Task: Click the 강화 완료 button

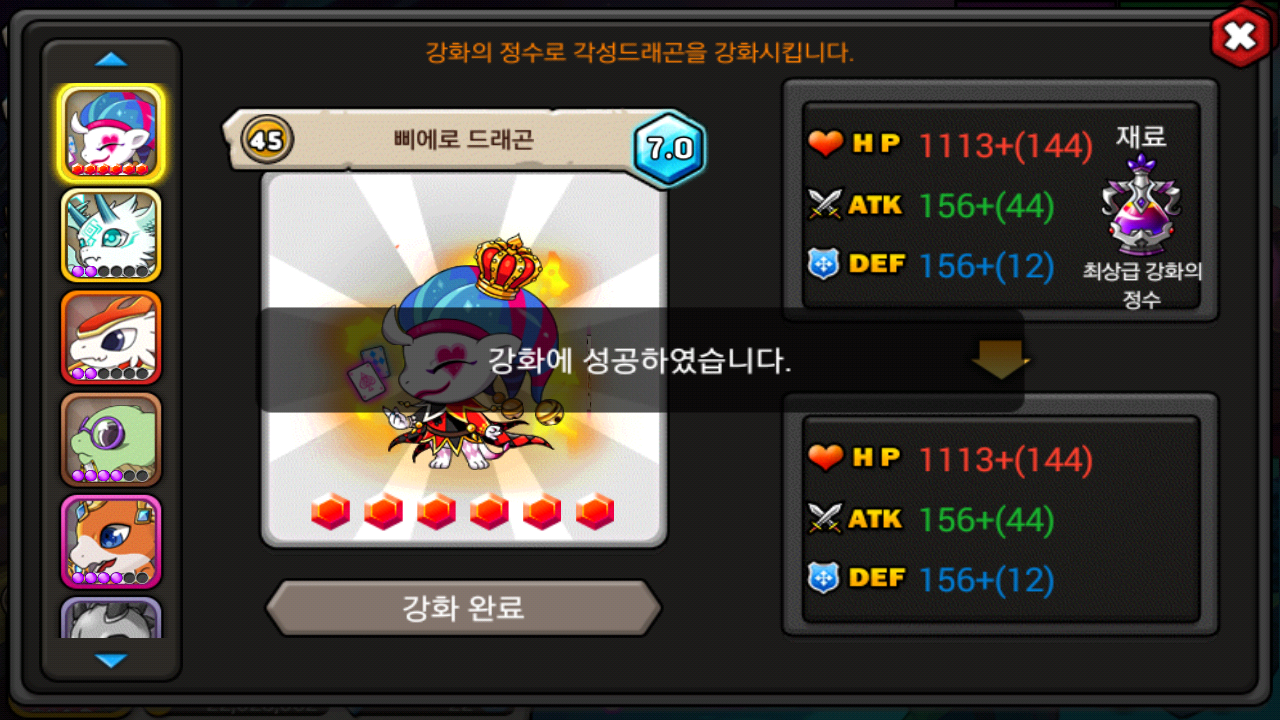Action: pos(463,607)
